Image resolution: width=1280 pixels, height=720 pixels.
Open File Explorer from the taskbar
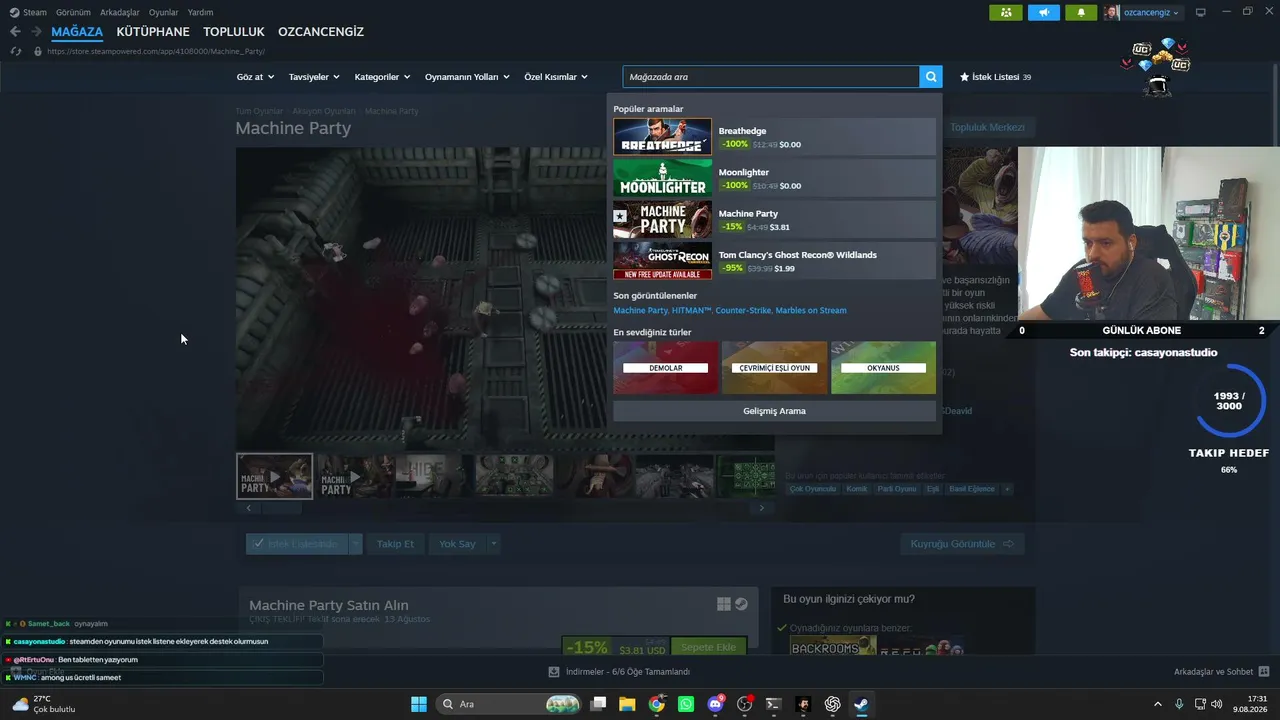pyautogui.click(x=627, y=704)
